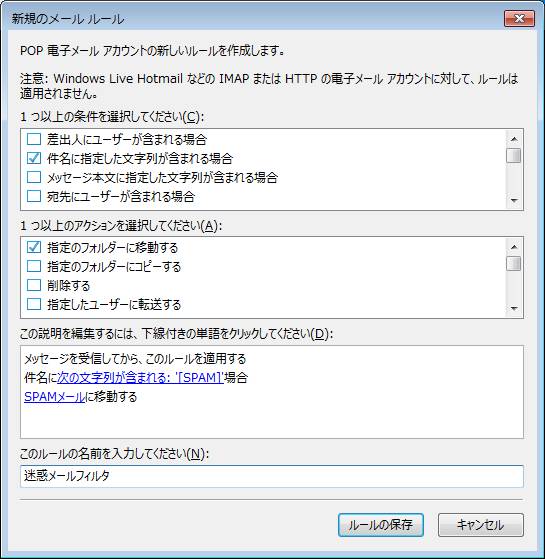545x559 pixels.
Task: Save the rule with ルールの保存
Action: click(x=381, y=525)
